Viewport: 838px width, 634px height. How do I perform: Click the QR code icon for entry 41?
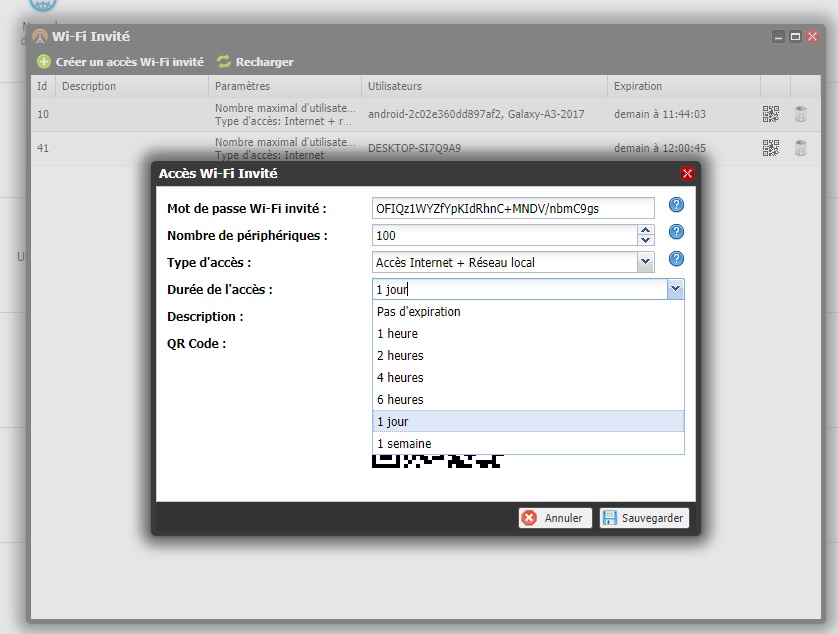click(x=770, y=148)
